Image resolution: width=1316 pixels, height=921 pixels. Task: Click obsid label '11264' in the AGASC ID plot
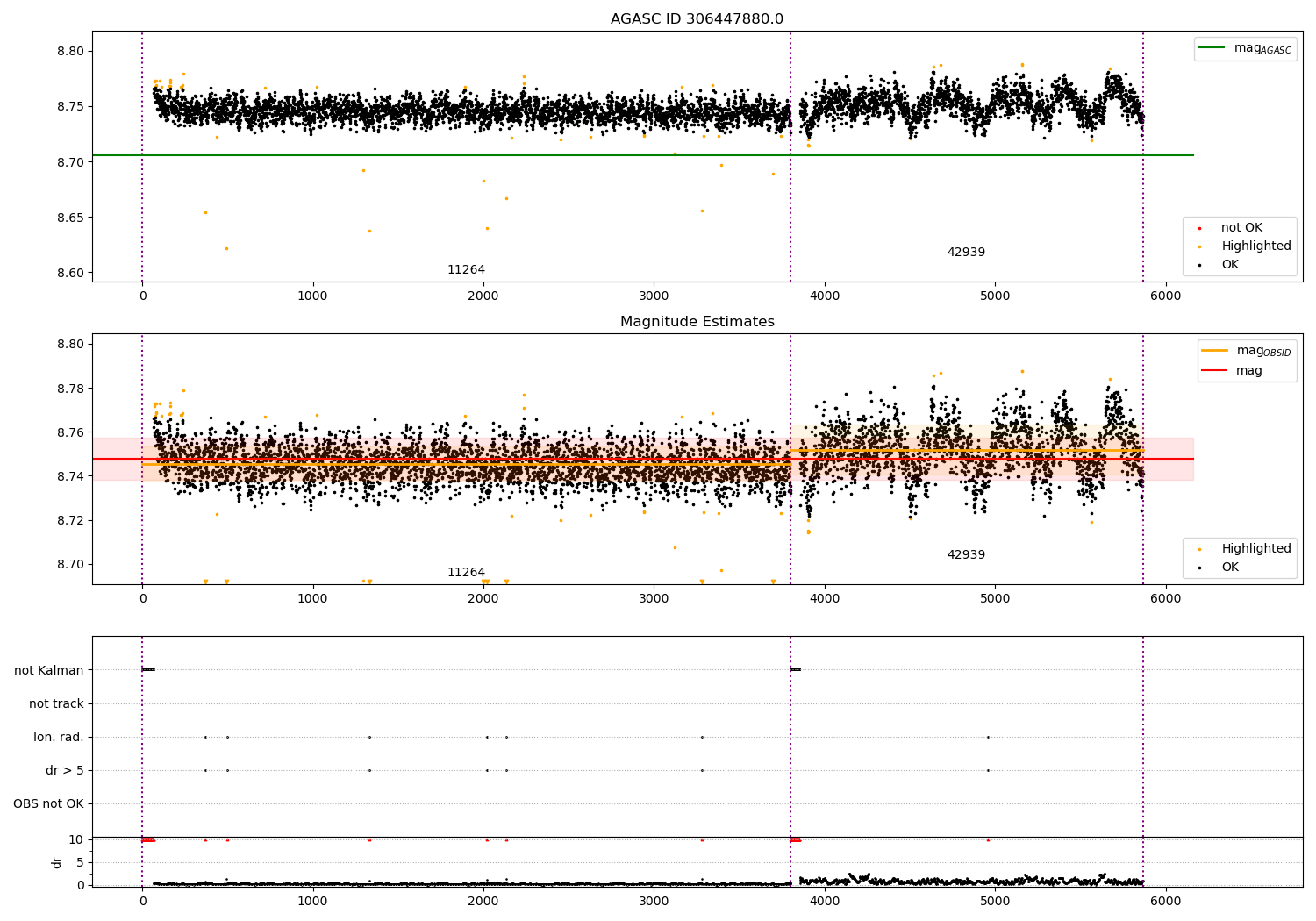pos(466,270)
